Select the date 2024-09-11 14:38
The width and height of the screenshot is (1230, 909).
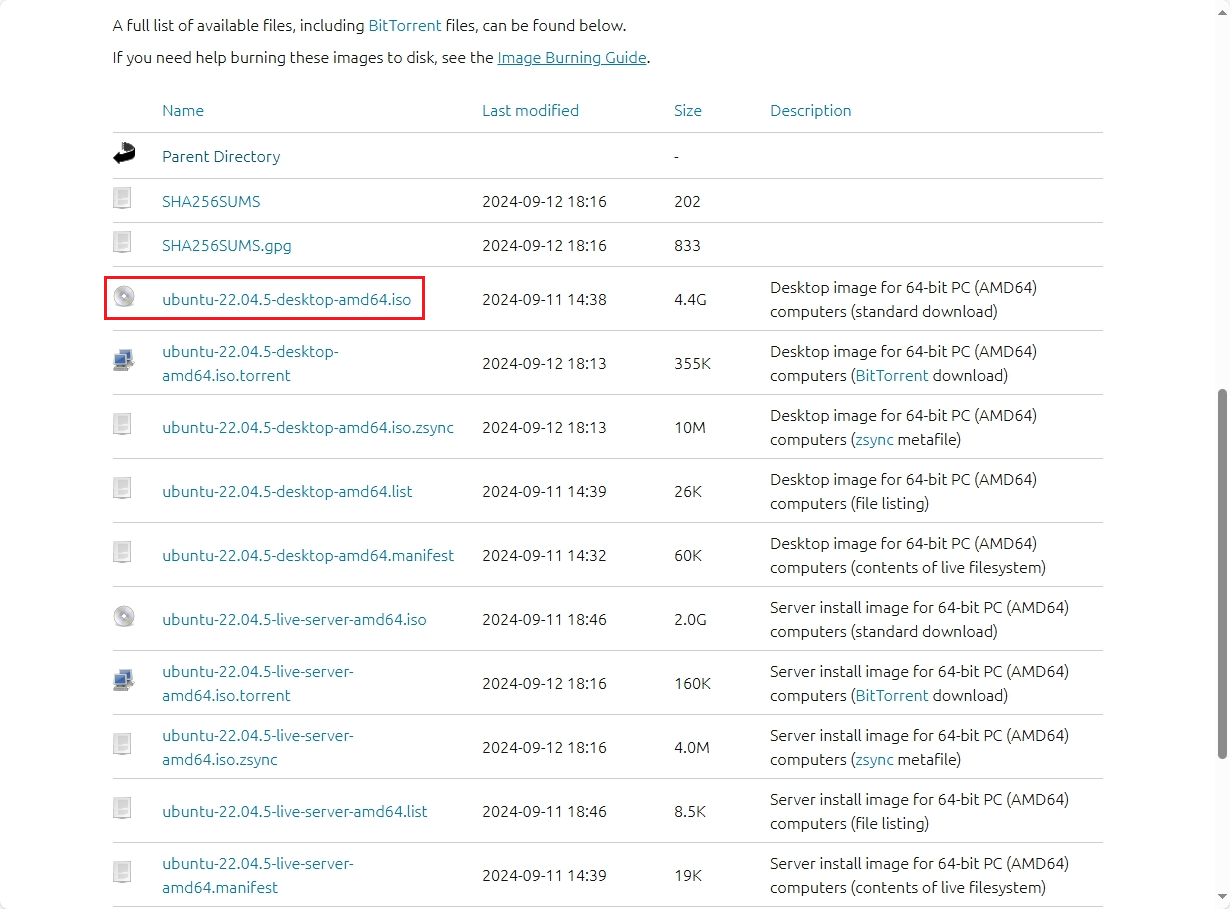coord(544,299)
